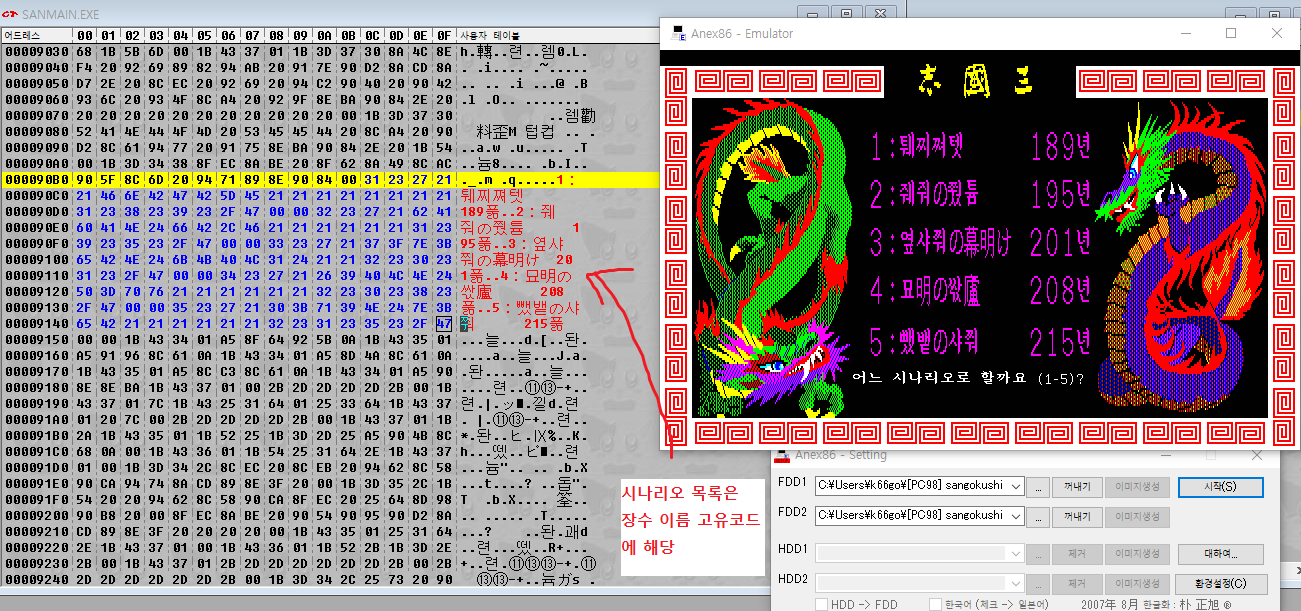
Task: Open the FDD1 image path dropdown
Action: (x=1016, y=487)
